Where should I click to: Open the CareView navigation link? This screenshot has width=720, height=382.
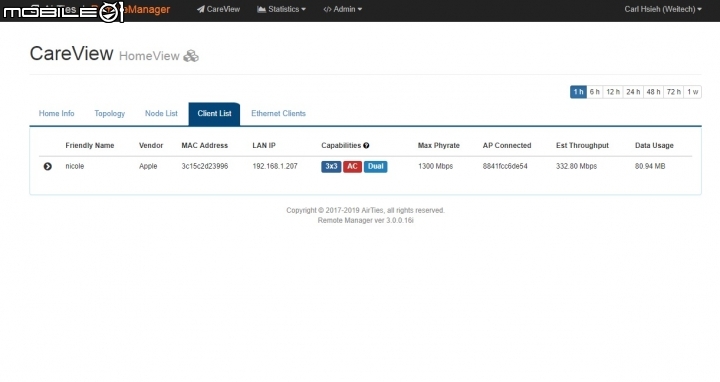click(x=219, y=9)
